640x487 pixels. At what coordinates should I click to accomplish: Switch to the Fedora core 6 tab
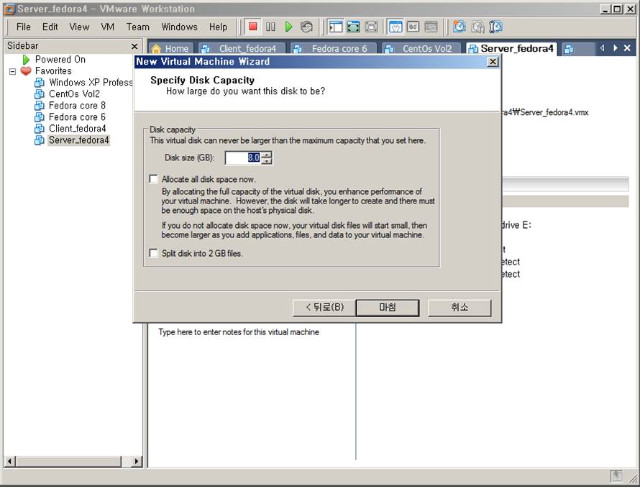coord(333,49)
